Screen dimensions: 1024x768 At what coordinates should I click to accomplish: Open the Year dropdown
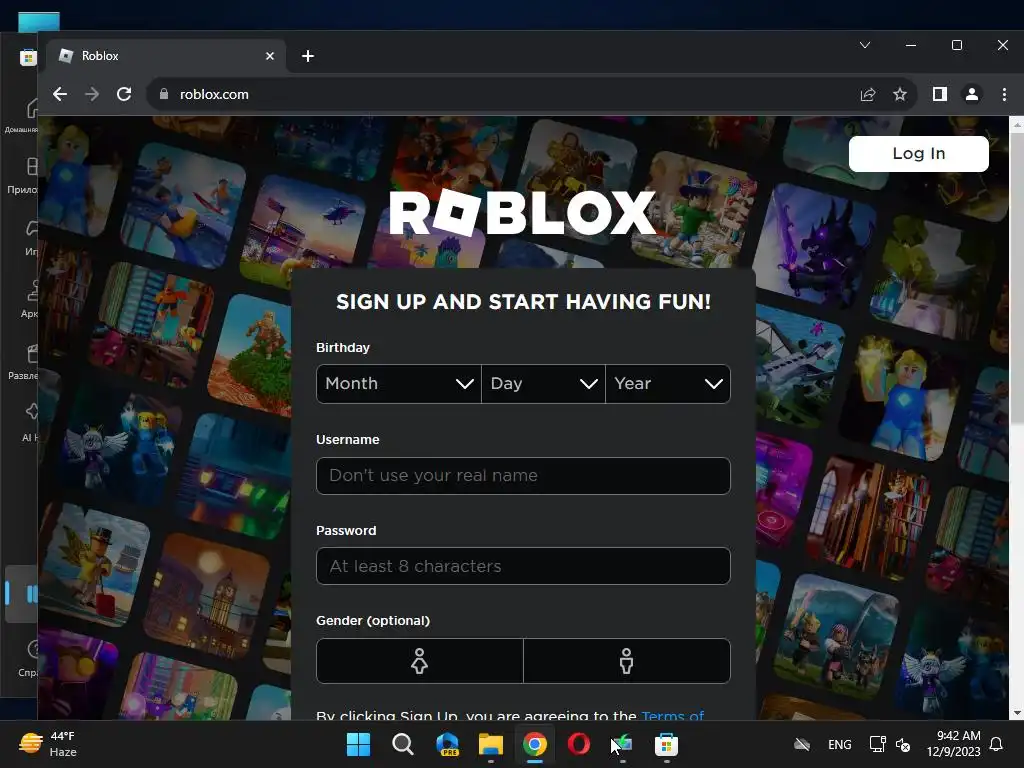coord(668,383)
